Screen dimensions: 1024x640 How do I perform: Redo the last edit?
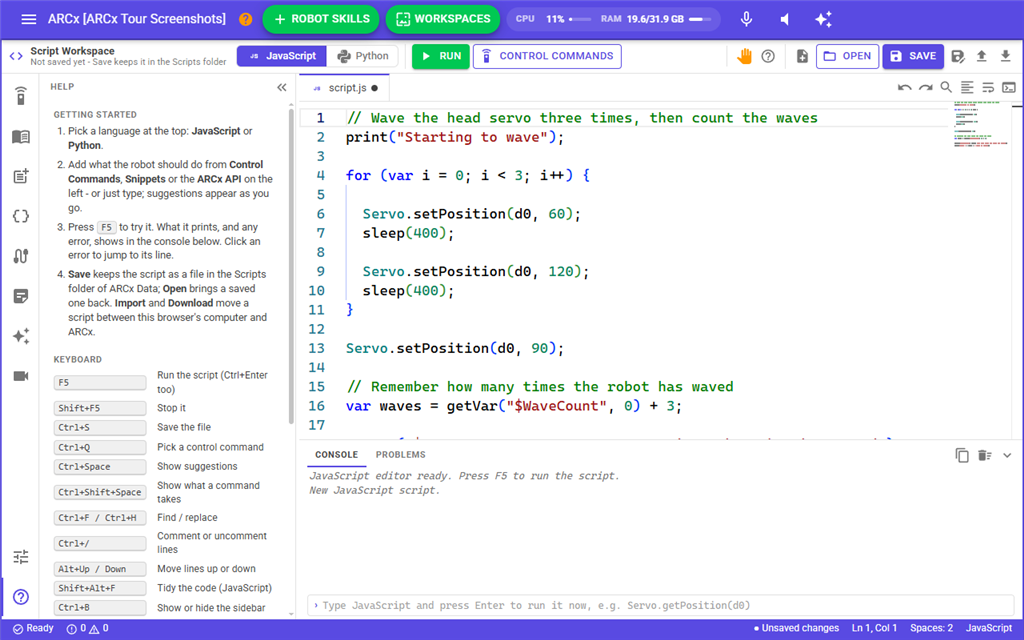(x=925, y=88)
